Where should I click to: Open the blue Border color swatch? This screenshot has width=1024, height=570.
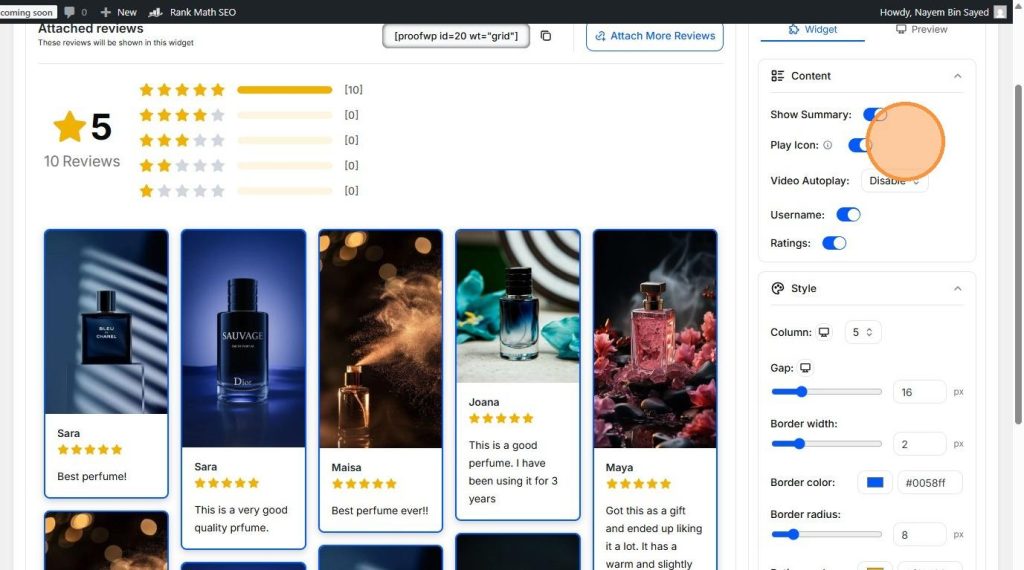tap(874, 483)
